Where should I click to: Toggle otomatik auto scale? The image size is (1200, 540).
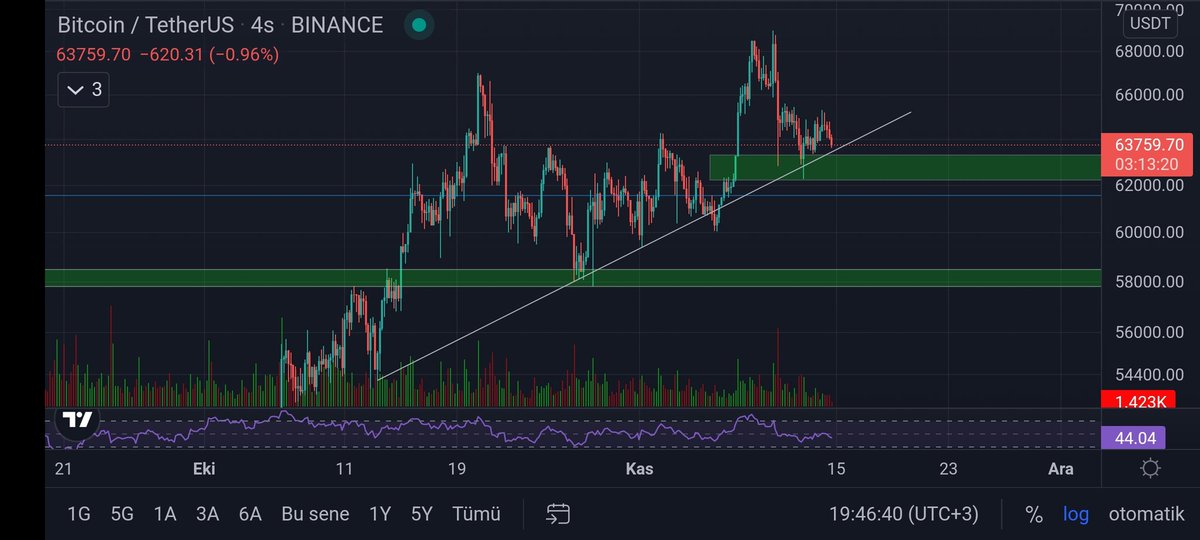pos(1148,514)
